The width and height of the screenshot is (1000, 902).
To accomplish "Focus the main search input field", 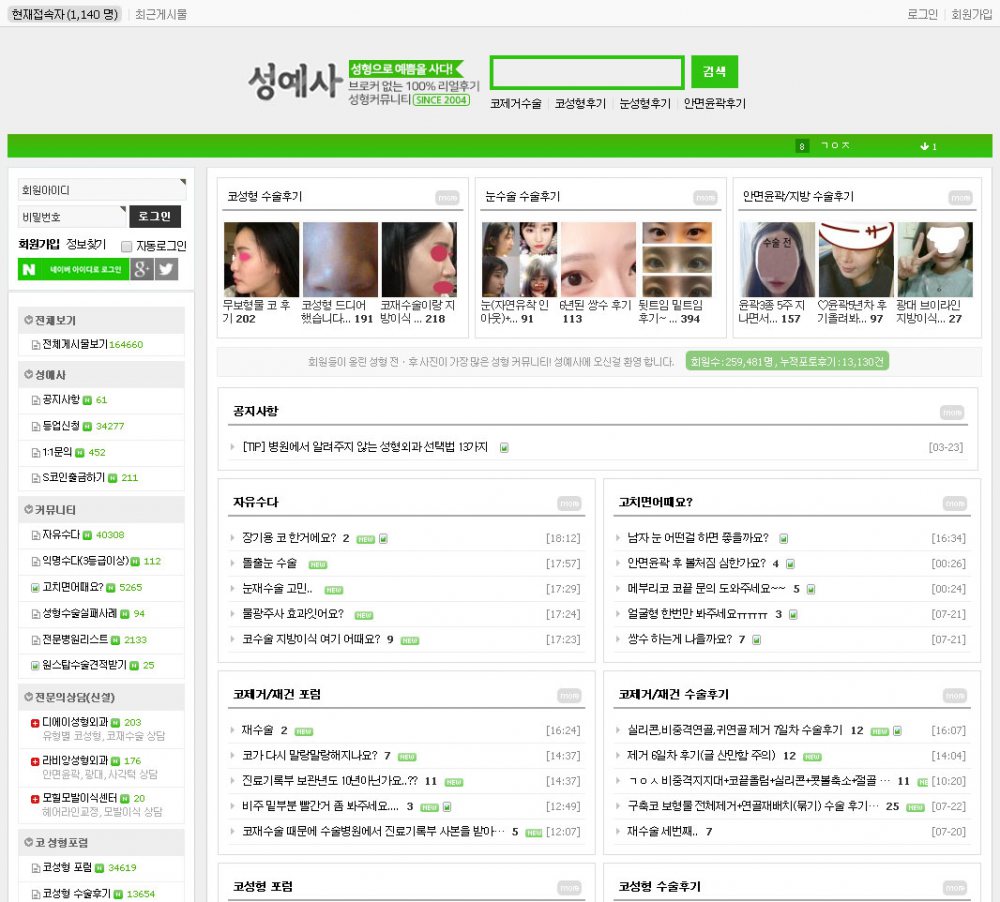I will (x=587, y=72).
